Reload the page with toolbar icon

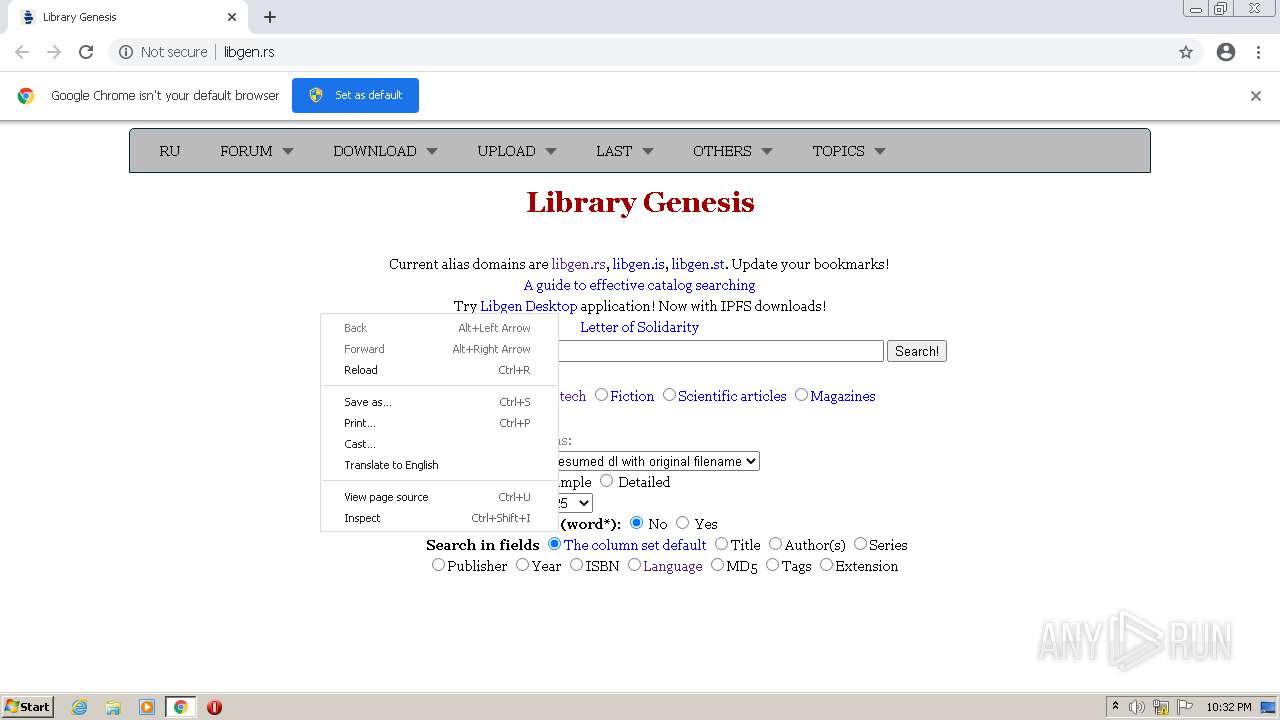86,52
